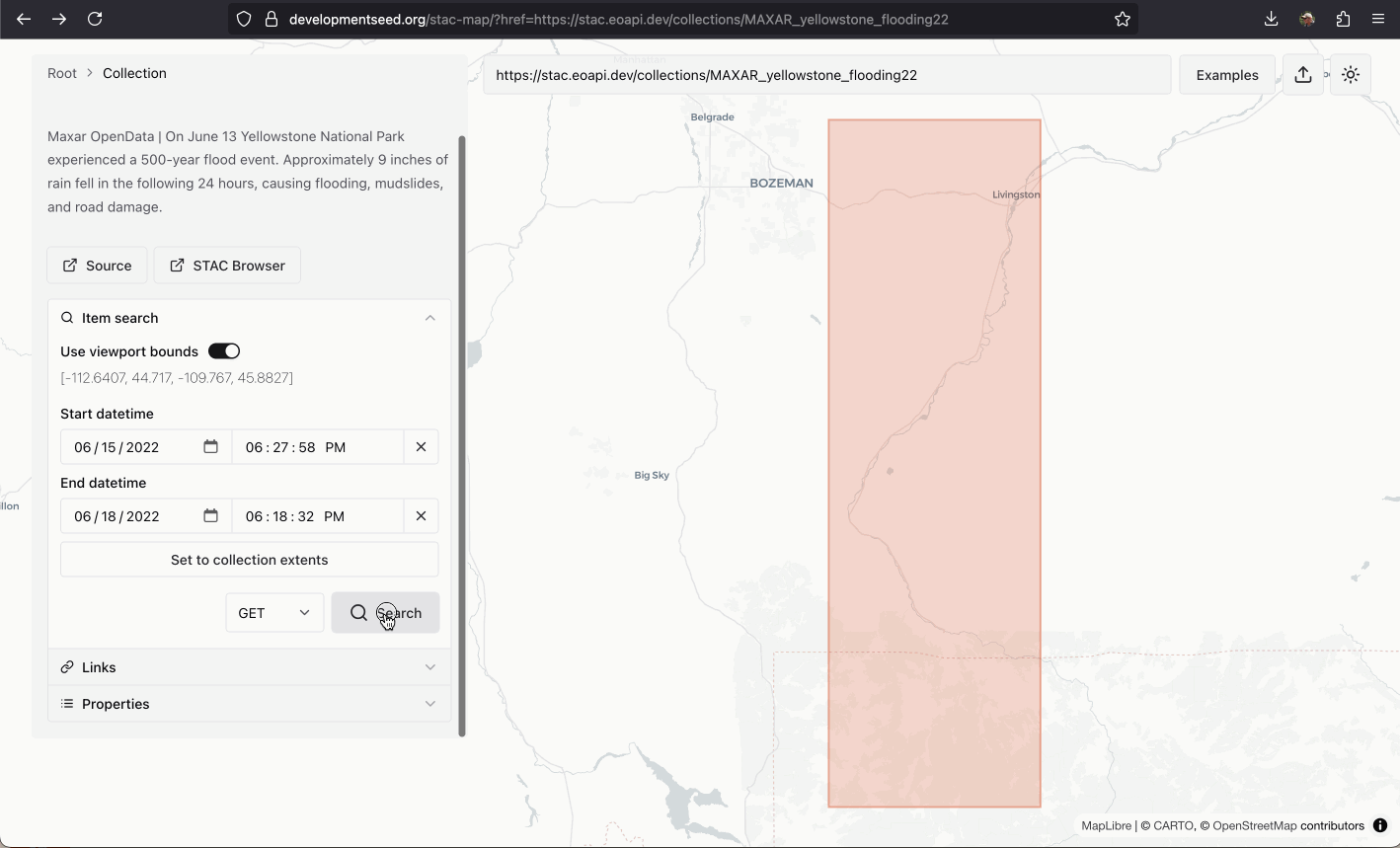Reload the page in browser

point(95,19)
